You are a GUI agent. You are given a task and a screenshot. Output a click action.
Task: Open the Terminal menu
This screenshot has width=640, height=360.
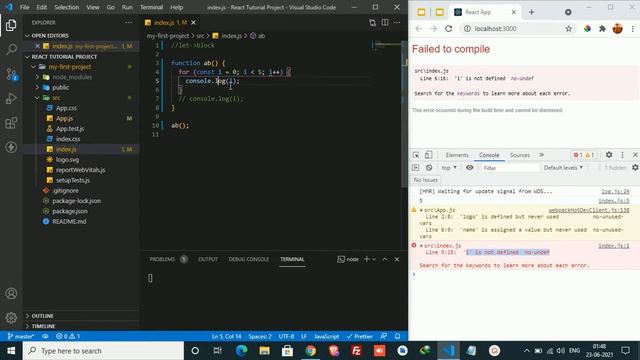point(151,7)
